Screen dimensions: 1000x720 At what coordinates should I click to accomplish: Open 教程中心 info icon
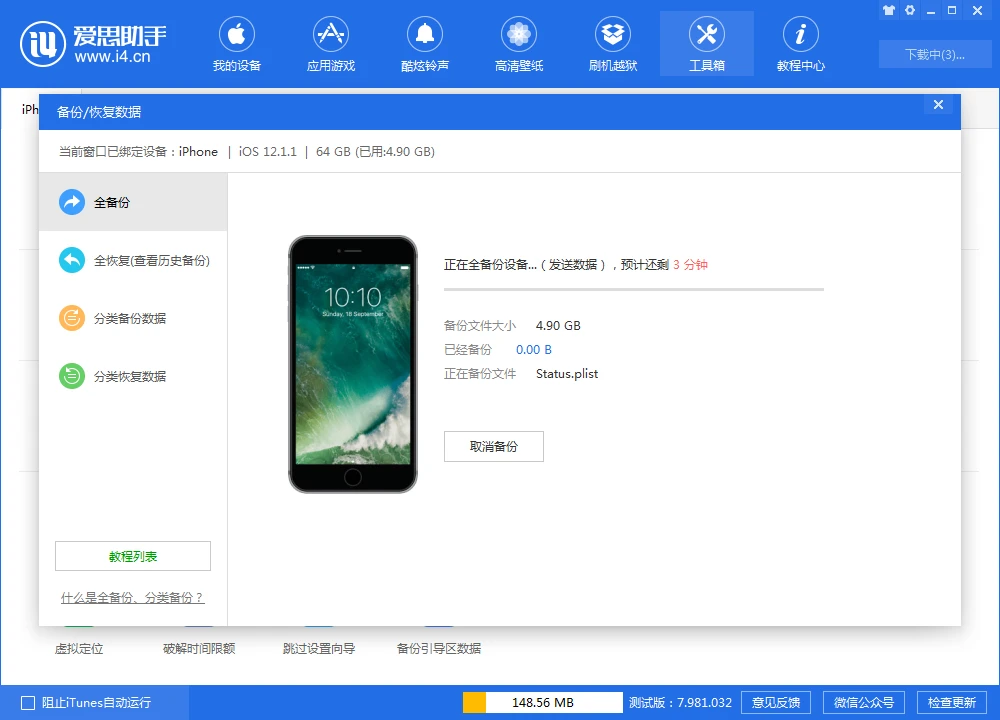coord(801,37)
